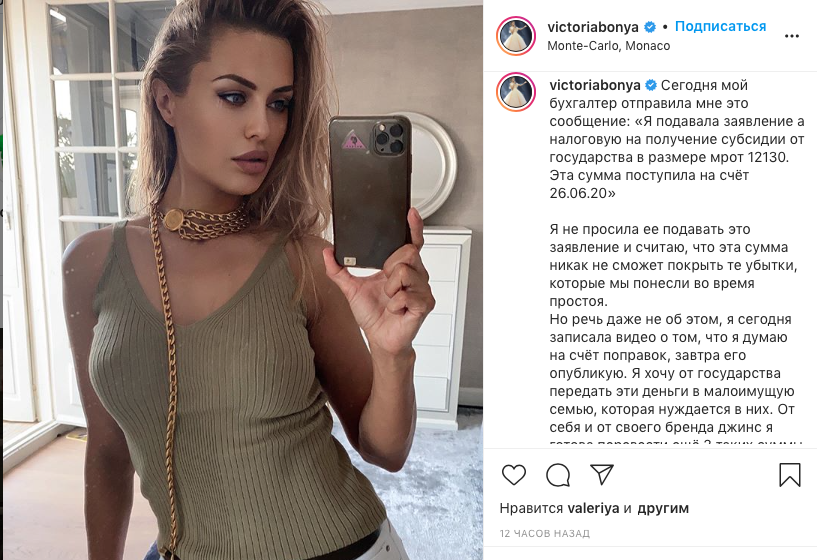Click verified badge next to header username
This screenshot has height=560, width=817.
coord(650,27)
